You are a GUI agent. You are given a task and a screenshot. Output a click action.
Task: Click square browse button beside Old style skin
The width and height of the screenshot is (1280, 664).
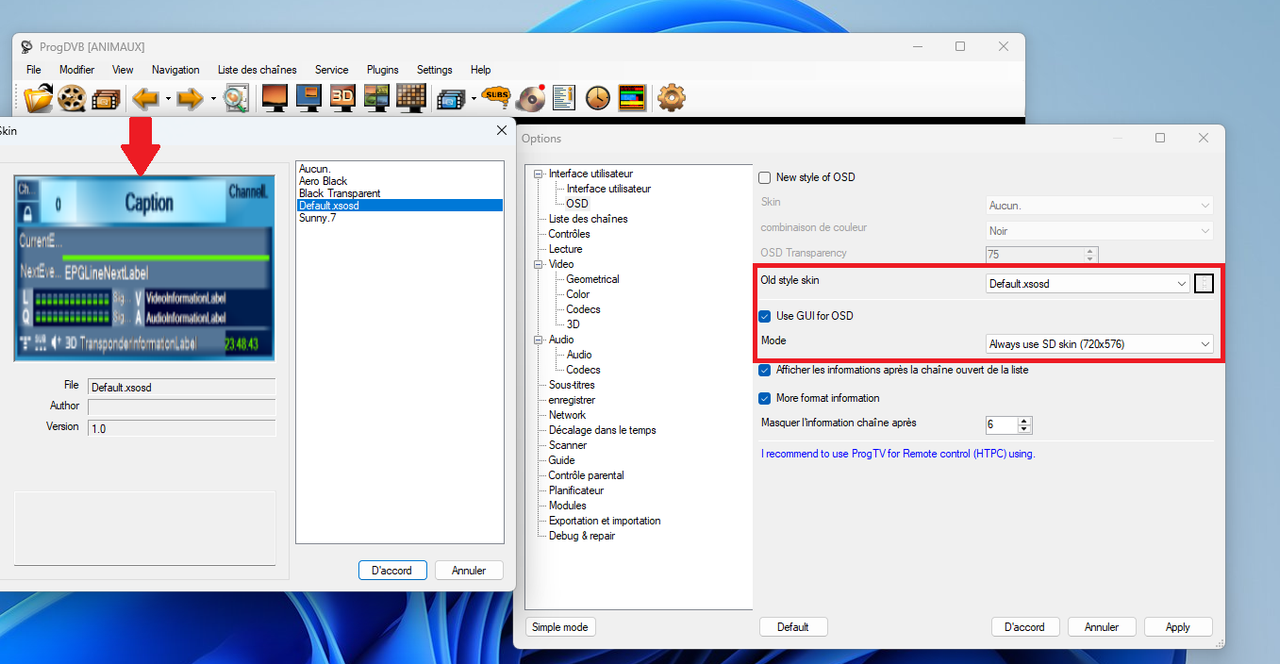(x=1204, y=284)
